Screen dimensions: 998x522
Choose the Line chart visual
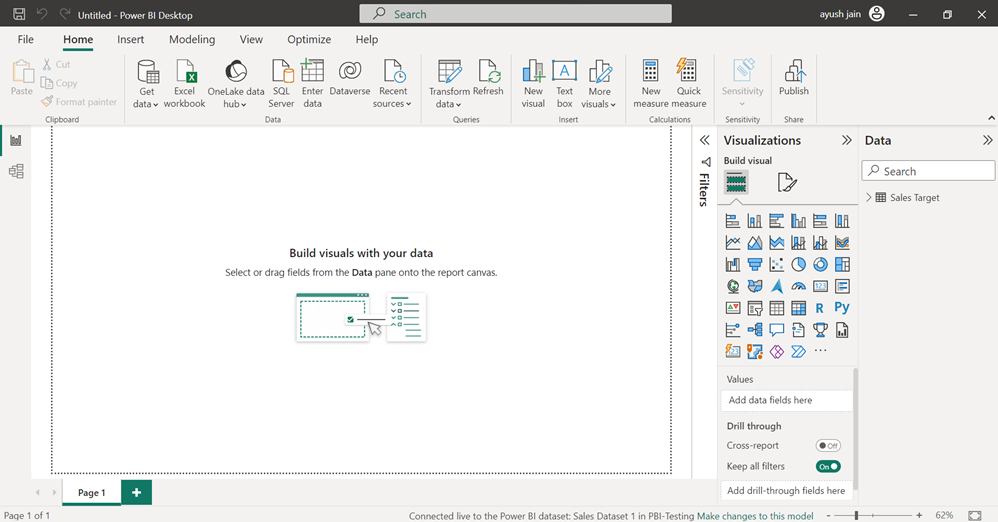tap(733, 243)
